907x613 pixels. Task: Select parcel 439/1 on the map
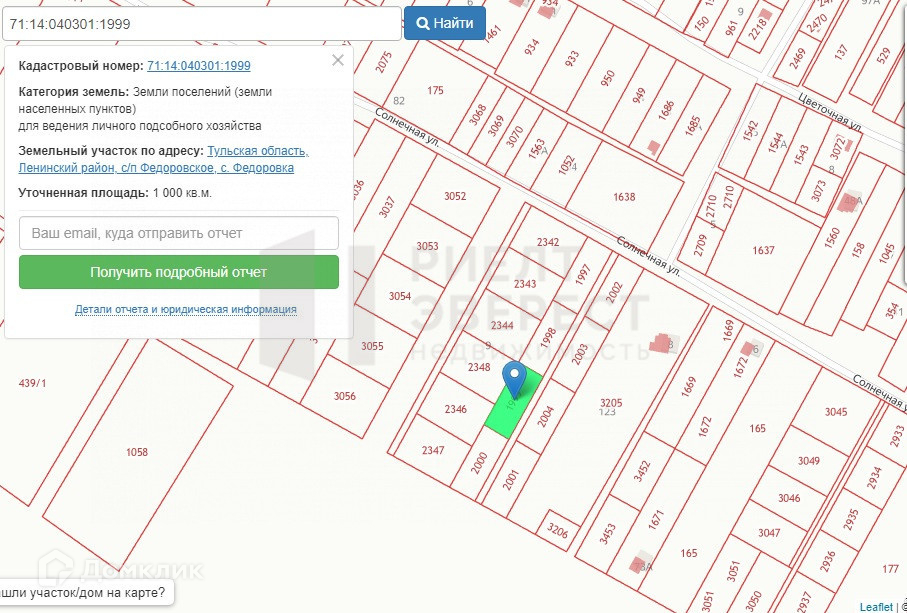coord(32,383)
